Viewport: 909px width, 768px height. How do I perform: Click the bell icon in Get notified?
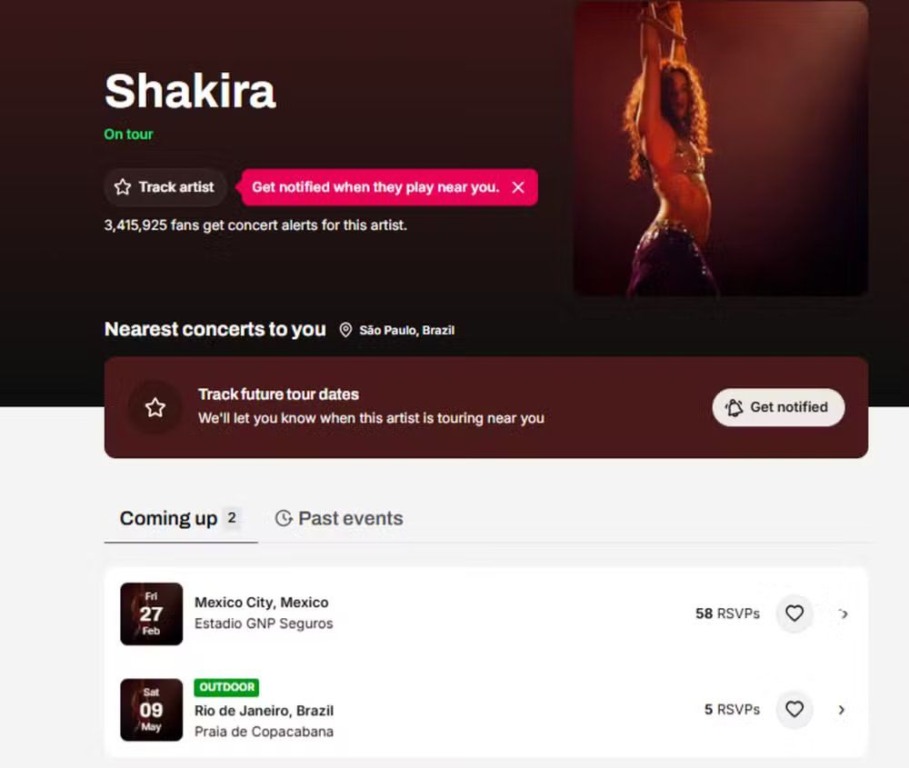[734, 407]
